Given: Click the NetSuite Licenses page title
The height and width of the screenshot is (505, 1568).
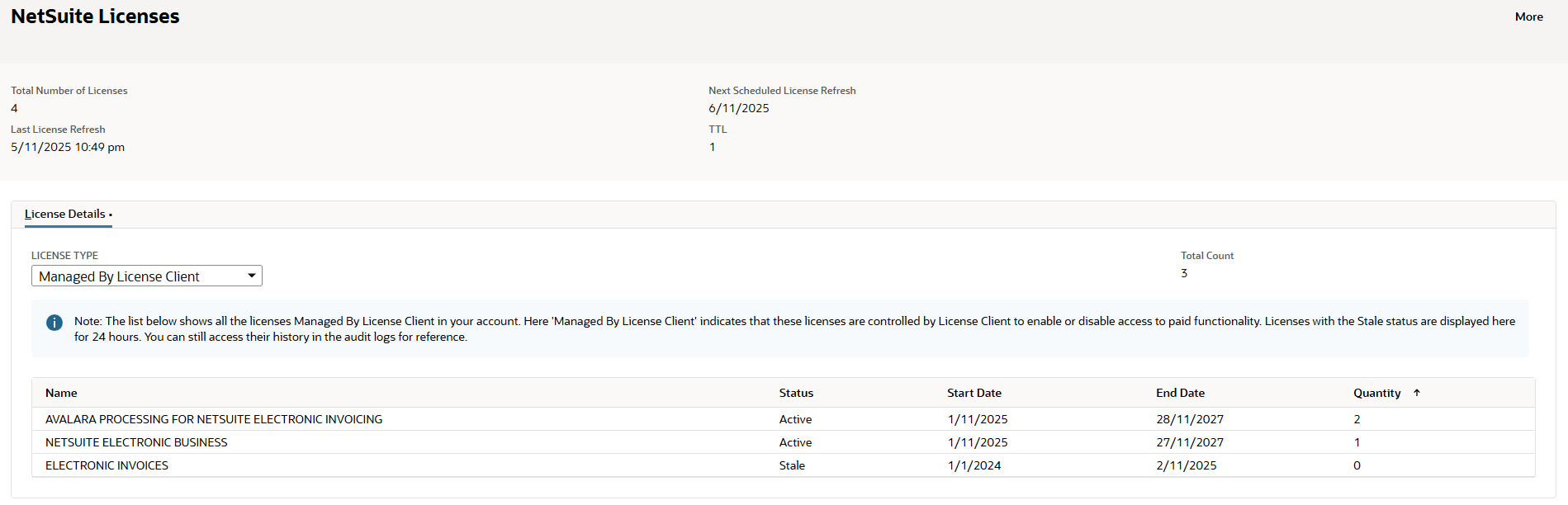Looking at the screenshot, I should click(95, 17).
